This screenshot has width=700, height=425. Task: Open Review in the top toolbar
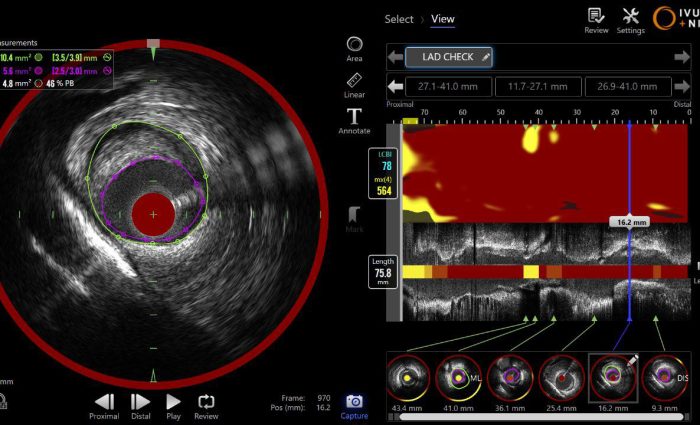point(596,19)
